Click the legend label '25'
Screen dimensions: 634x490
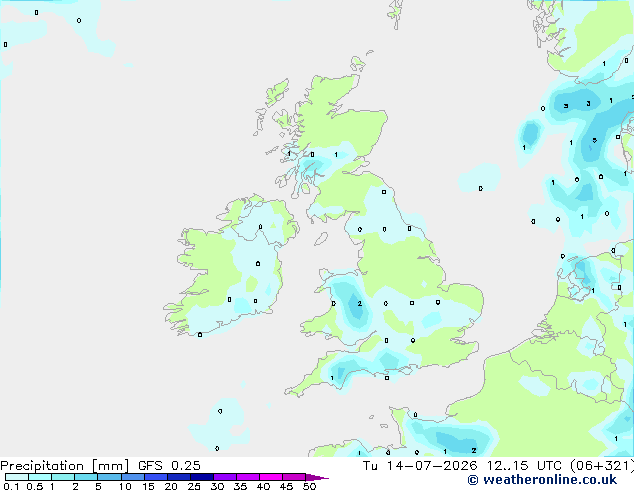click(194, 486)
